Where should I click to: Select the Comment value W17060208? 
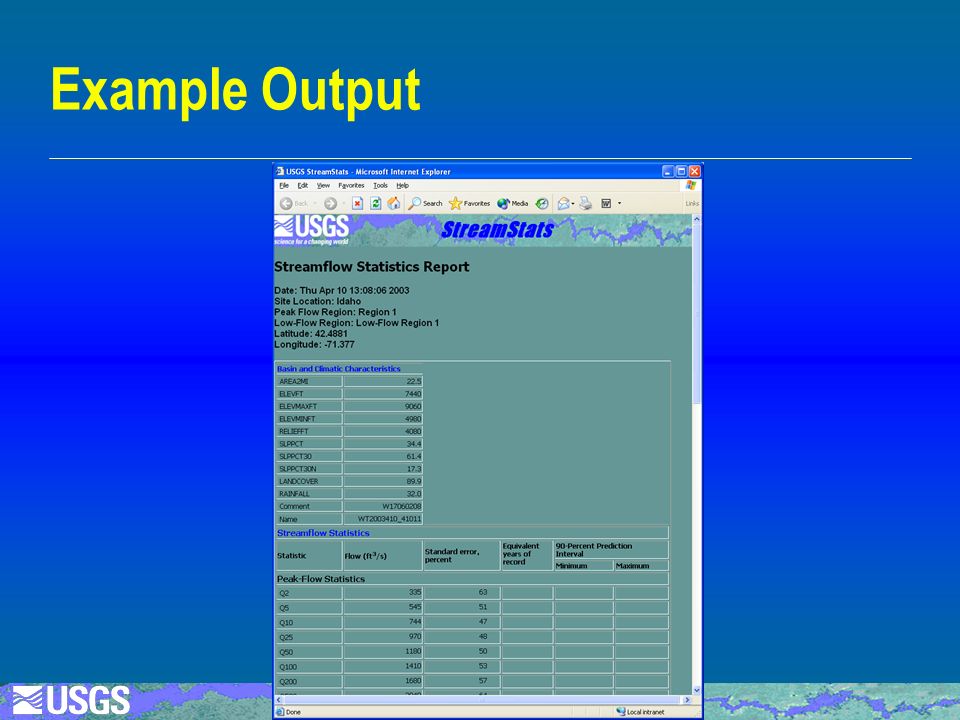pos(402,506)
